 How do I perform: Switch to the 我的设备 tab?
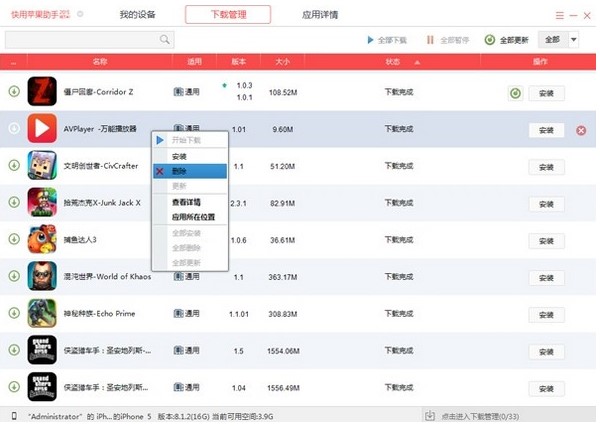[138, 15]
